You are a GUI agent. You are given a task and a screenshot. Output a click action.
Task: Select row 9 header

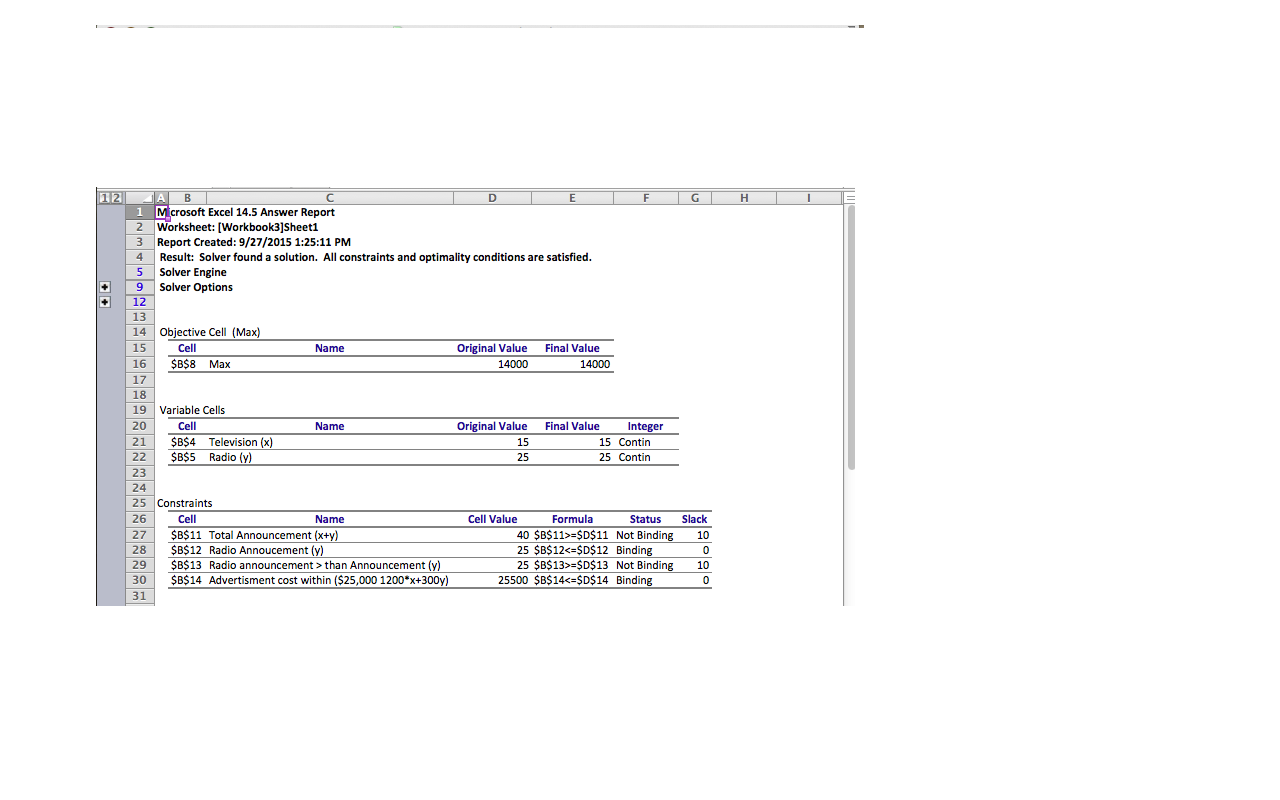(x=140, y=287)
